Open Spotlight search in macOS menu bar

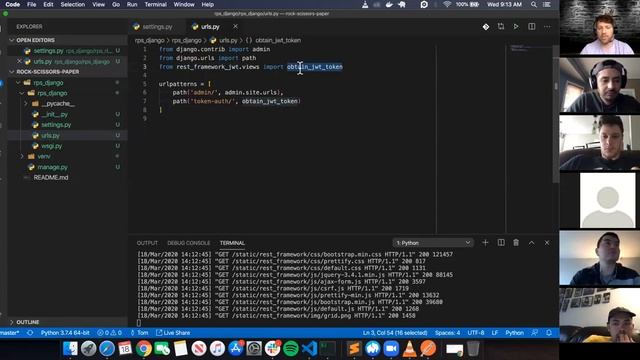(x=533, y=4)
